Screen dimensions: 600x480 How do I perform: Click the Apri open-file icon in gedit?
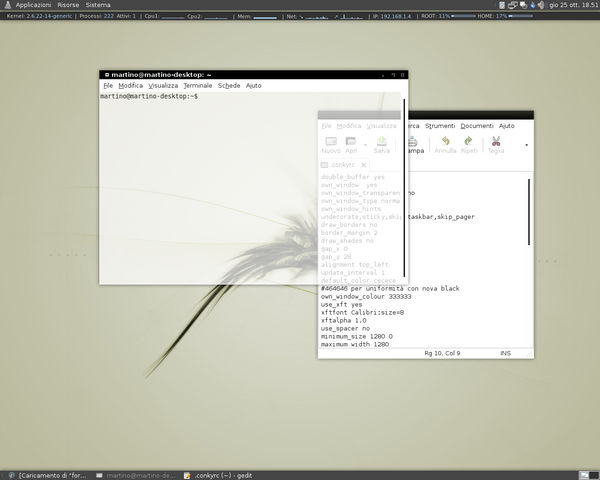click(x=351, y=143)
